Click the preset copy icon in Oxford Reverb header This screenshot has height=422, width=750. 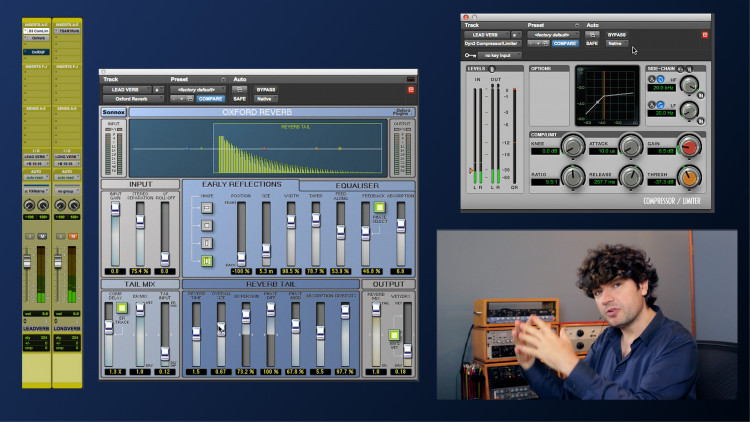point(190,99)
